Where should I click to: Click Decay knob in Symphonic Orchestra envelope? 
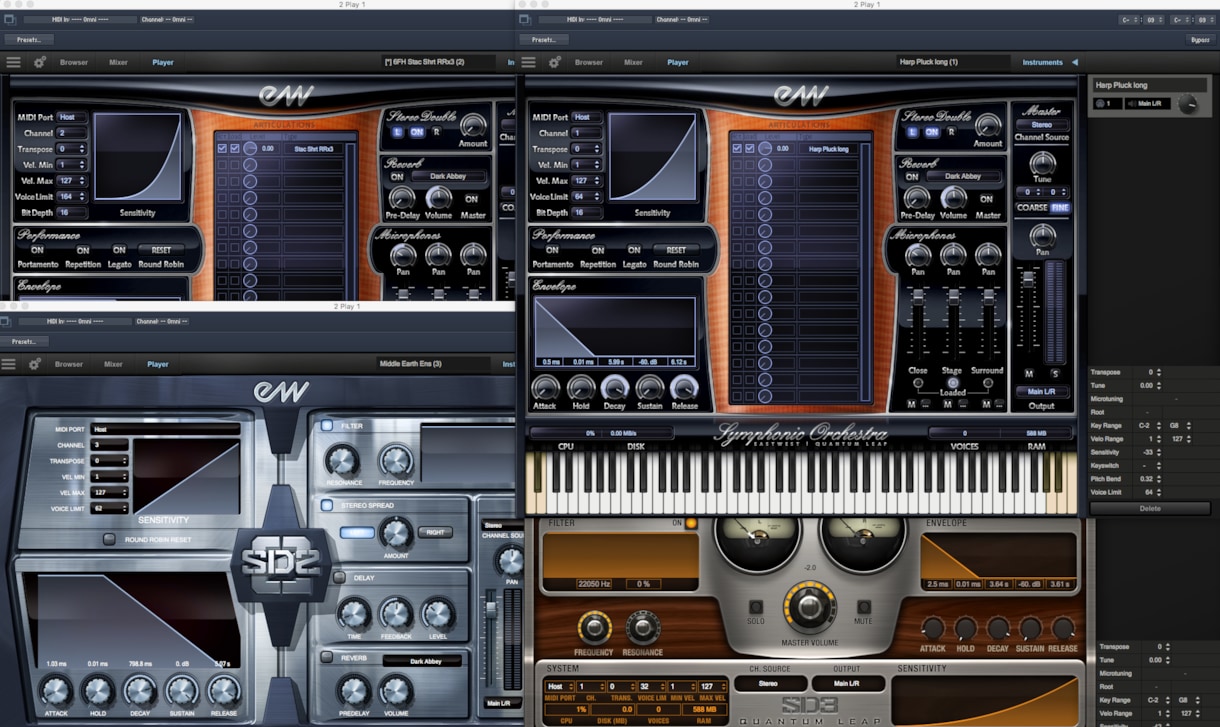[x=614, y=388]
